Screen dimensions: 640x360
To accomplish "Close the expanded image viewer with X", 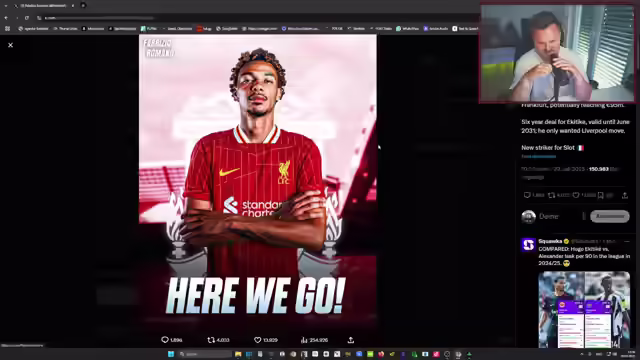I will [11, 45].
